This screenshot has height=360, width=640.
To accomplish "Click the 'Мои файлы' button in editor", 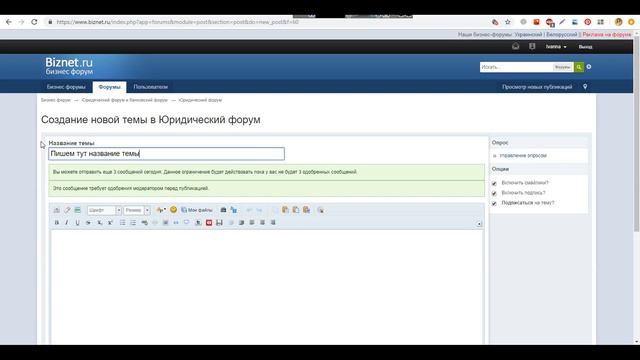I will click(197, 210).
